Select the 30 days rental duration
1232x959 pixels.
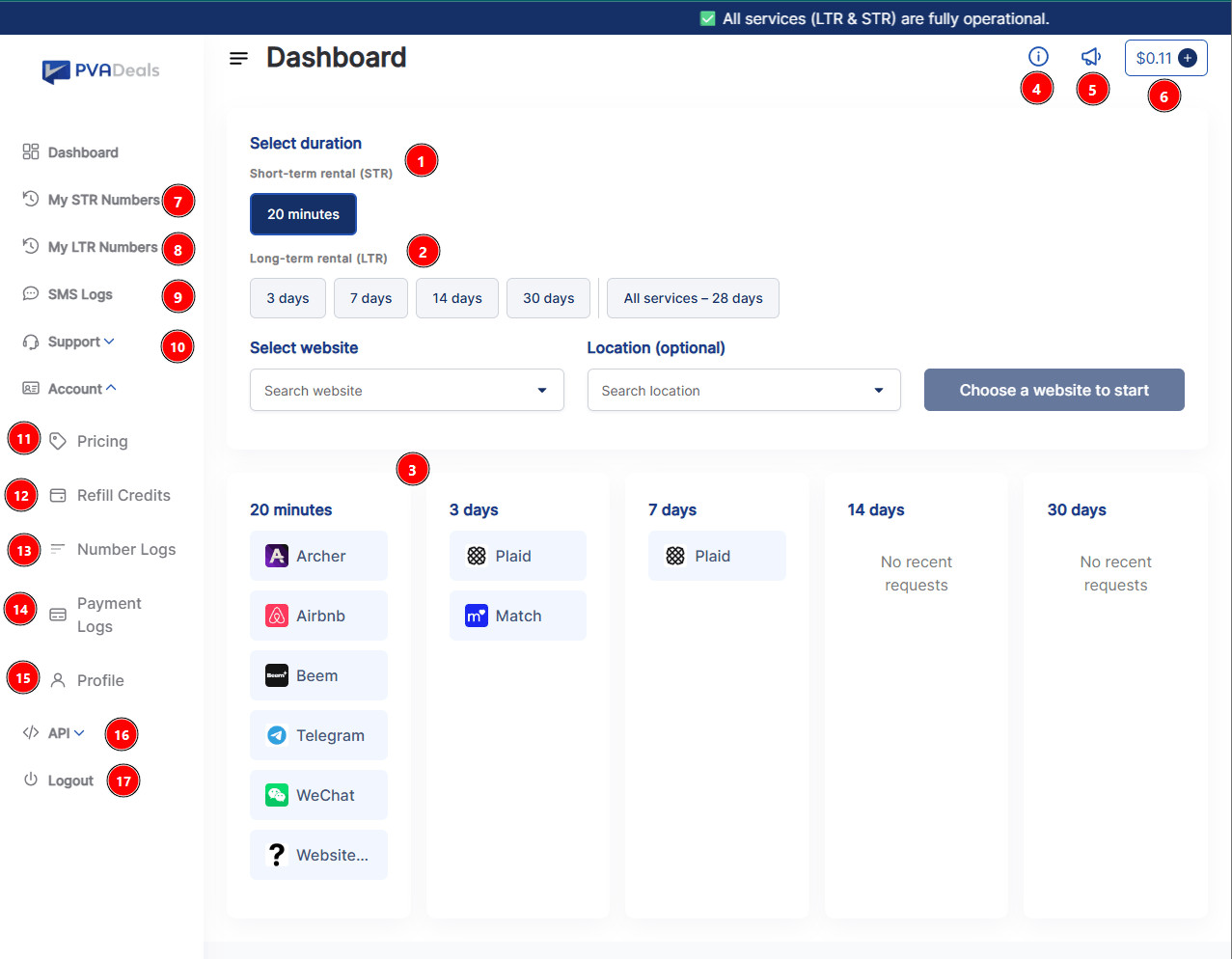click(x=548, y=298)
